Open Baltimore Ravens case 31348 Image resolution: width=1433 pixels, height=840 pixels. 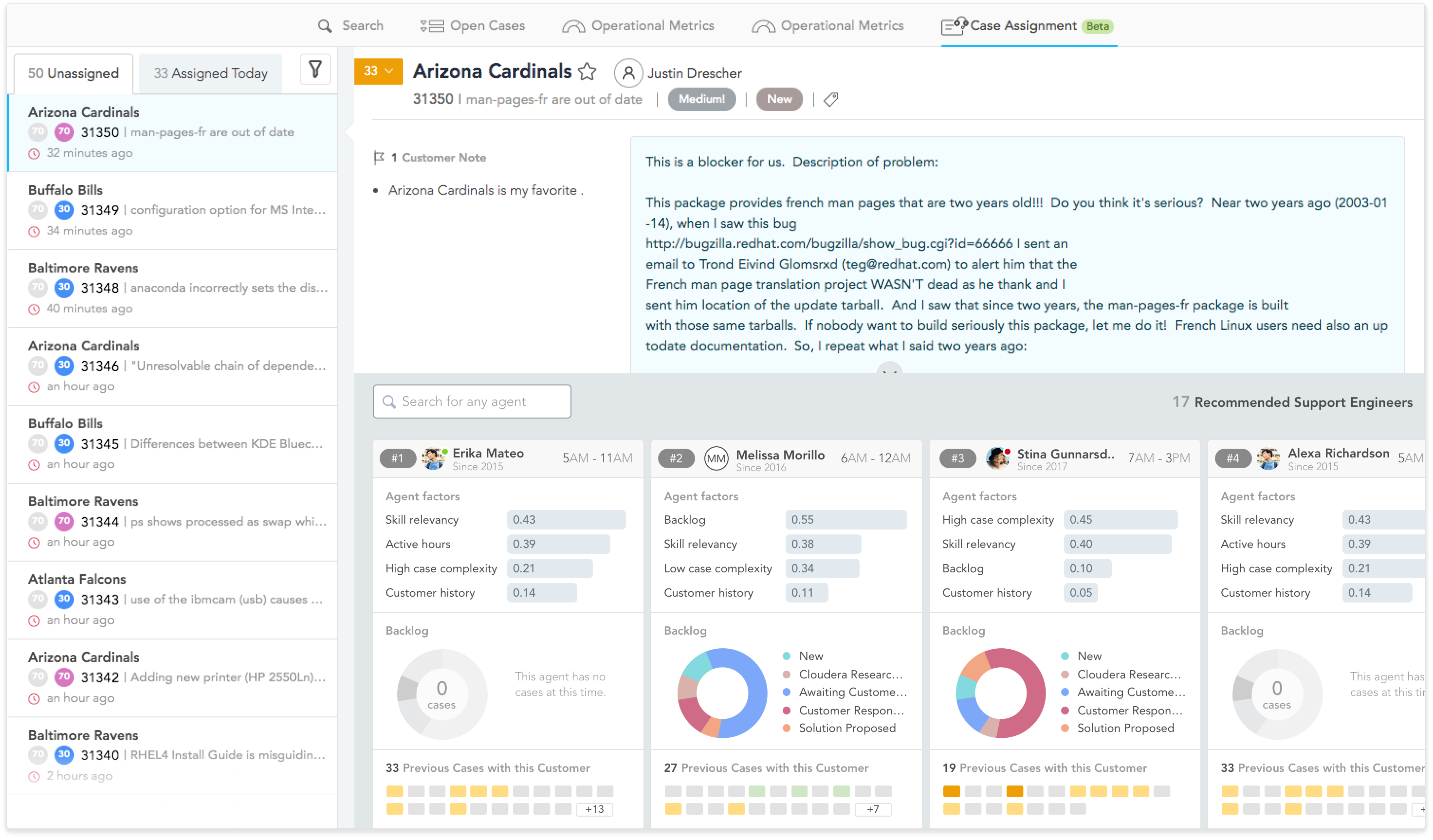pyautogui.click(x=172, y=289)
